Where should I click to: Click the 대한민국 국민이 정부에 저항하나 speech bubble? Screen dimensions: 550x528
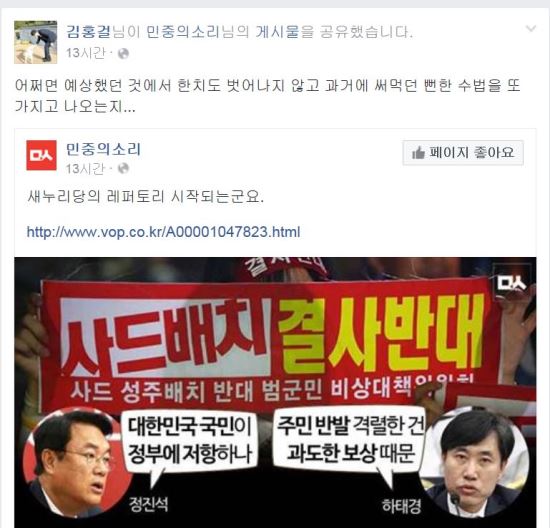coord(190,441)
